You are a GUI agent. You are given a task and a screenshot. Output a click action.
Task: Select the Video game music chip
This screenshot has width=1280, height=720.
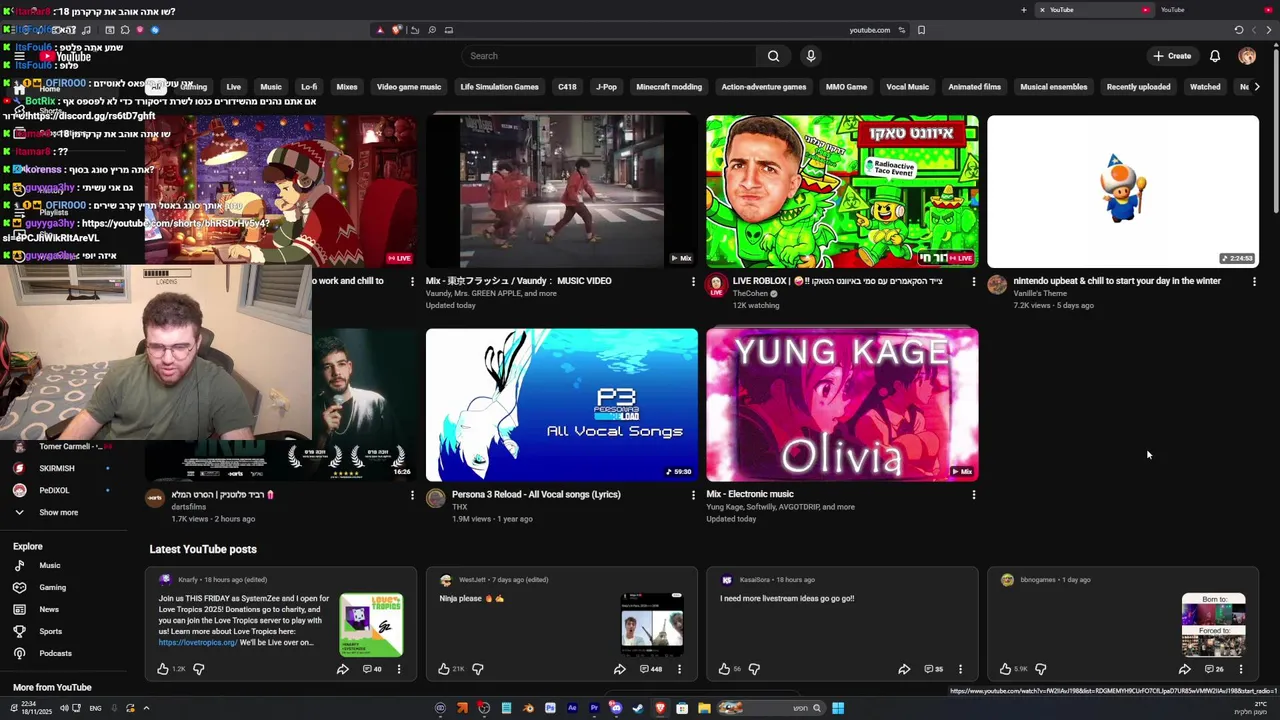409,87
